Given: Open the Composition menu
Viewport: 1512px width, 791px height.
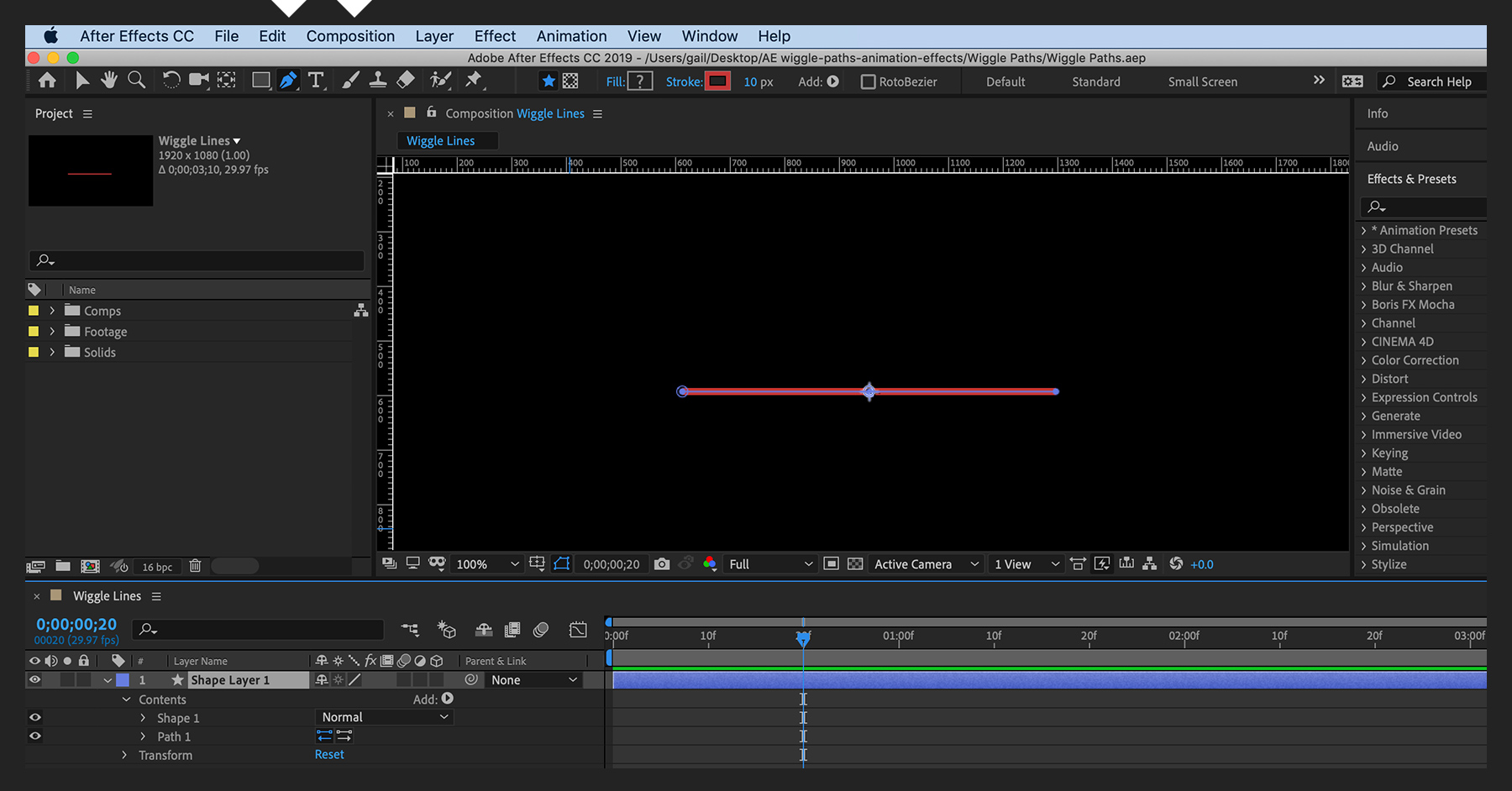Looking at the screenshot, I should pyautogui.click(x=350, y=36).
